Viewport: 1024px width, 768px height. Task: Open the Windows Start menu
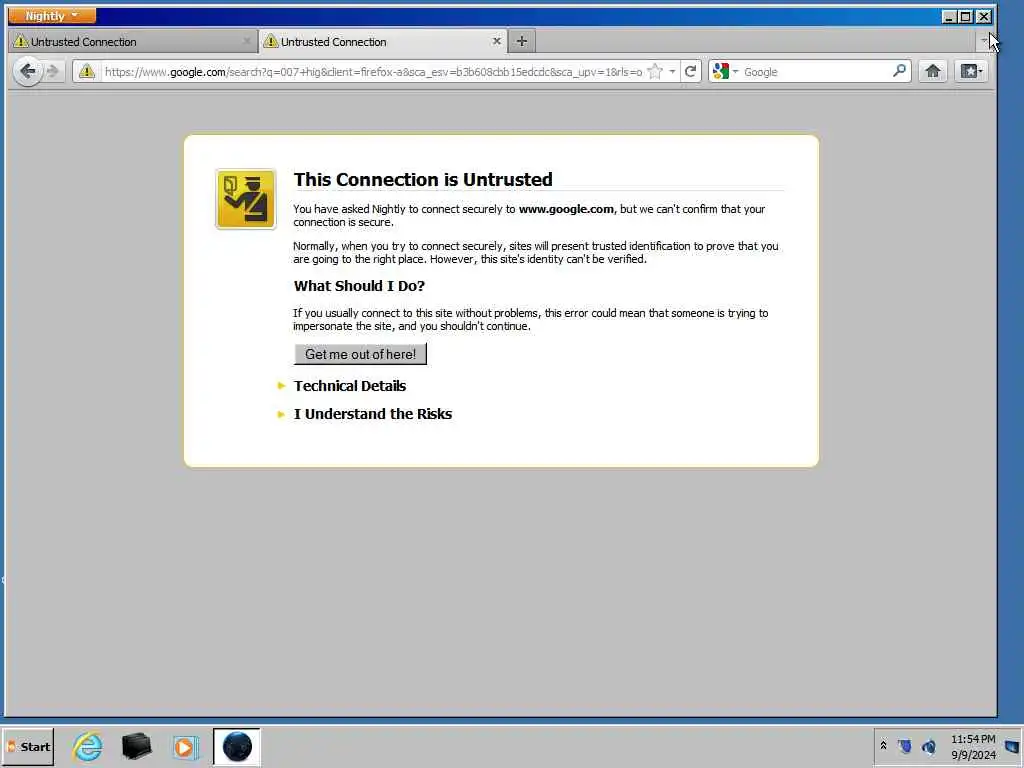coord(28,746)
